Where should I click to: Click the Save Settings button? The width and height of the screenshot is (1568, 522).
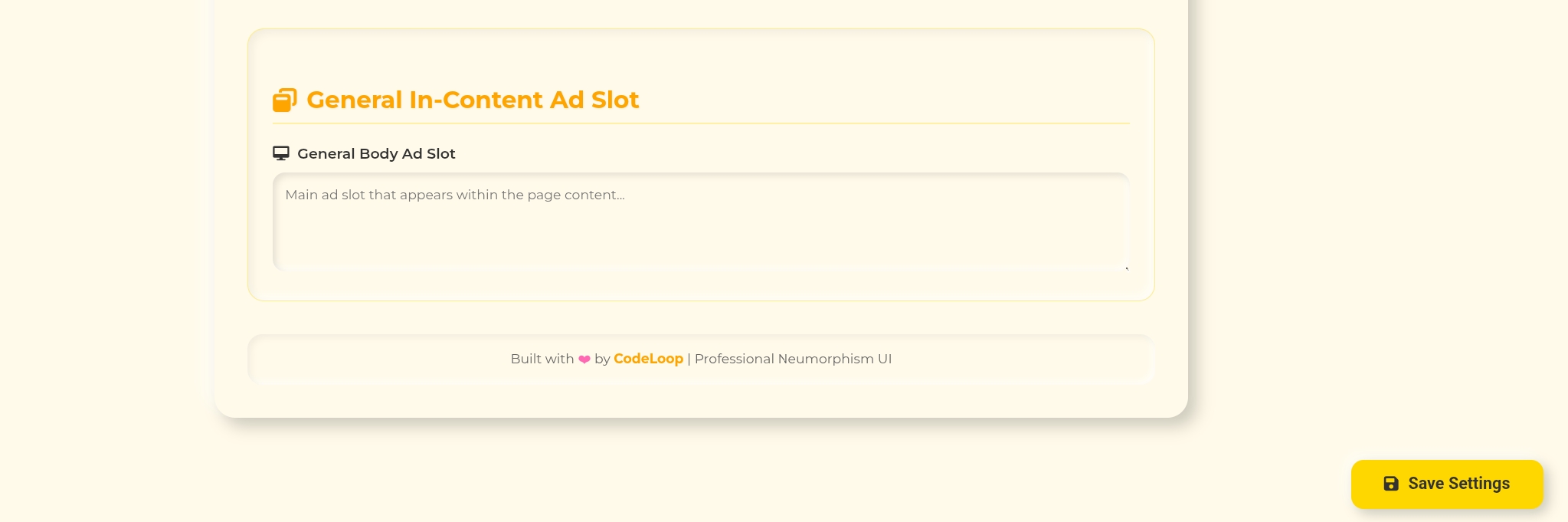[1446, 484]
